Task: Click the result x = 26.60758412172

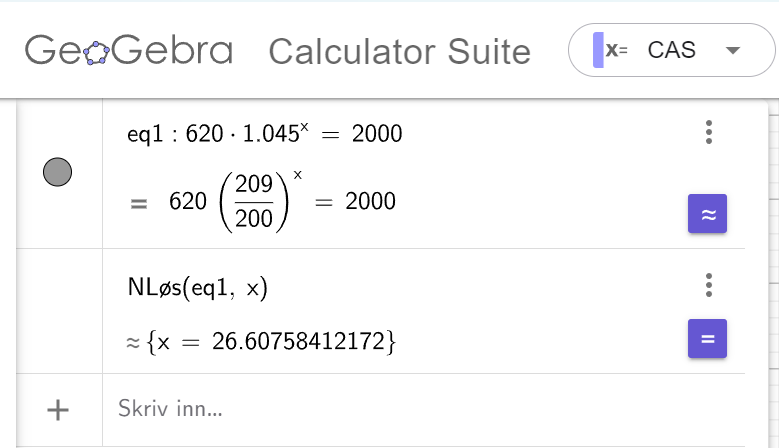Action: [271, 342]
